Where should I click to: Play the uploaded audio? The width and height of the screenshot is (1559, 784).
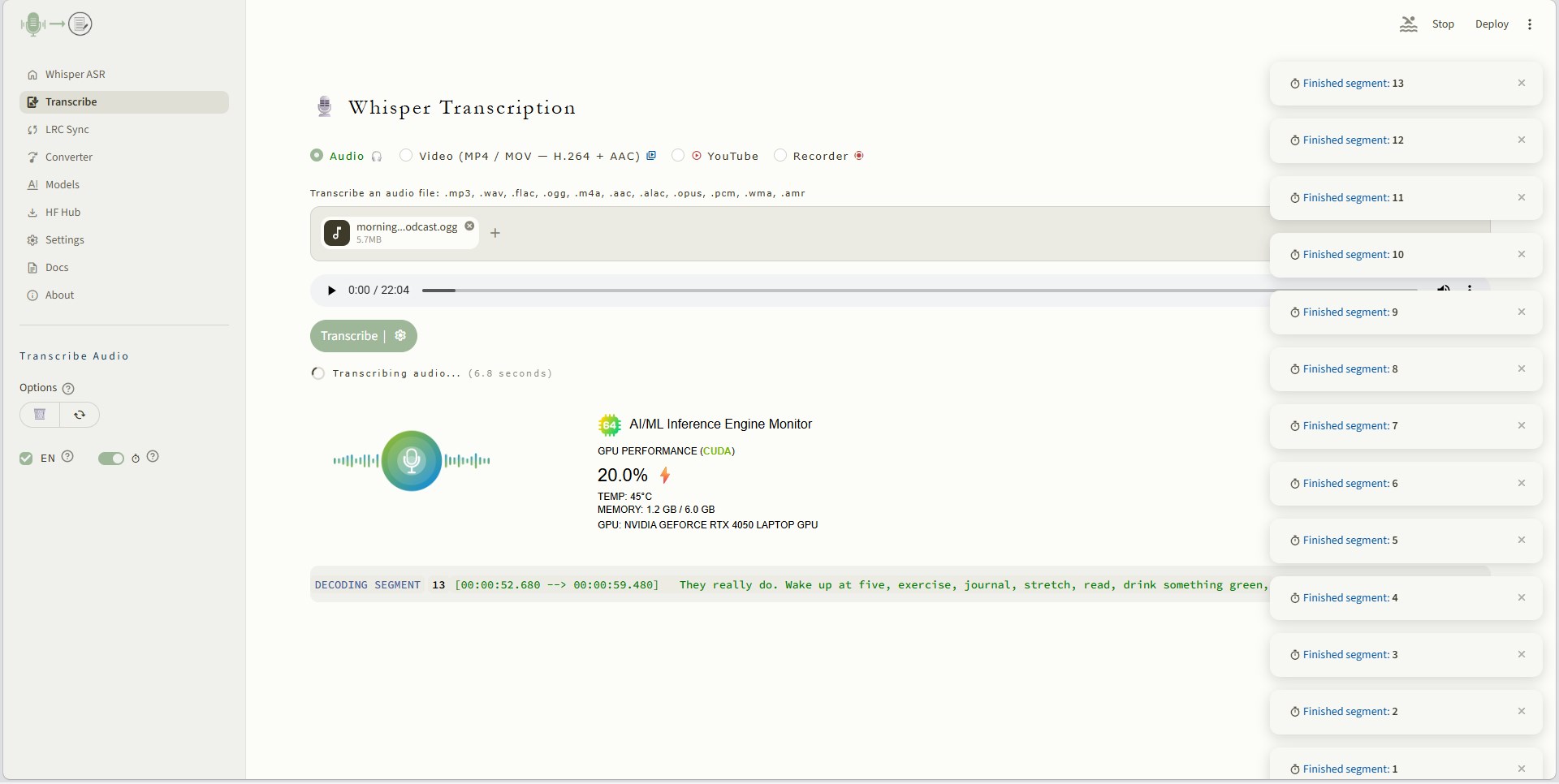[331, 291]
